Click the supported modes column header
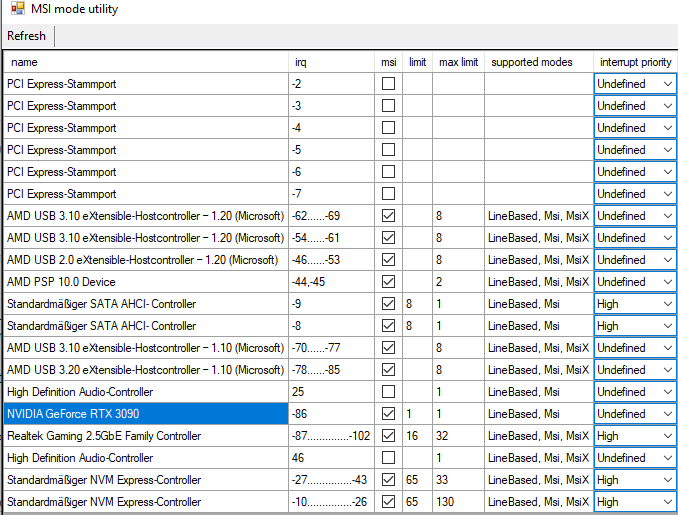 [539, 62]
